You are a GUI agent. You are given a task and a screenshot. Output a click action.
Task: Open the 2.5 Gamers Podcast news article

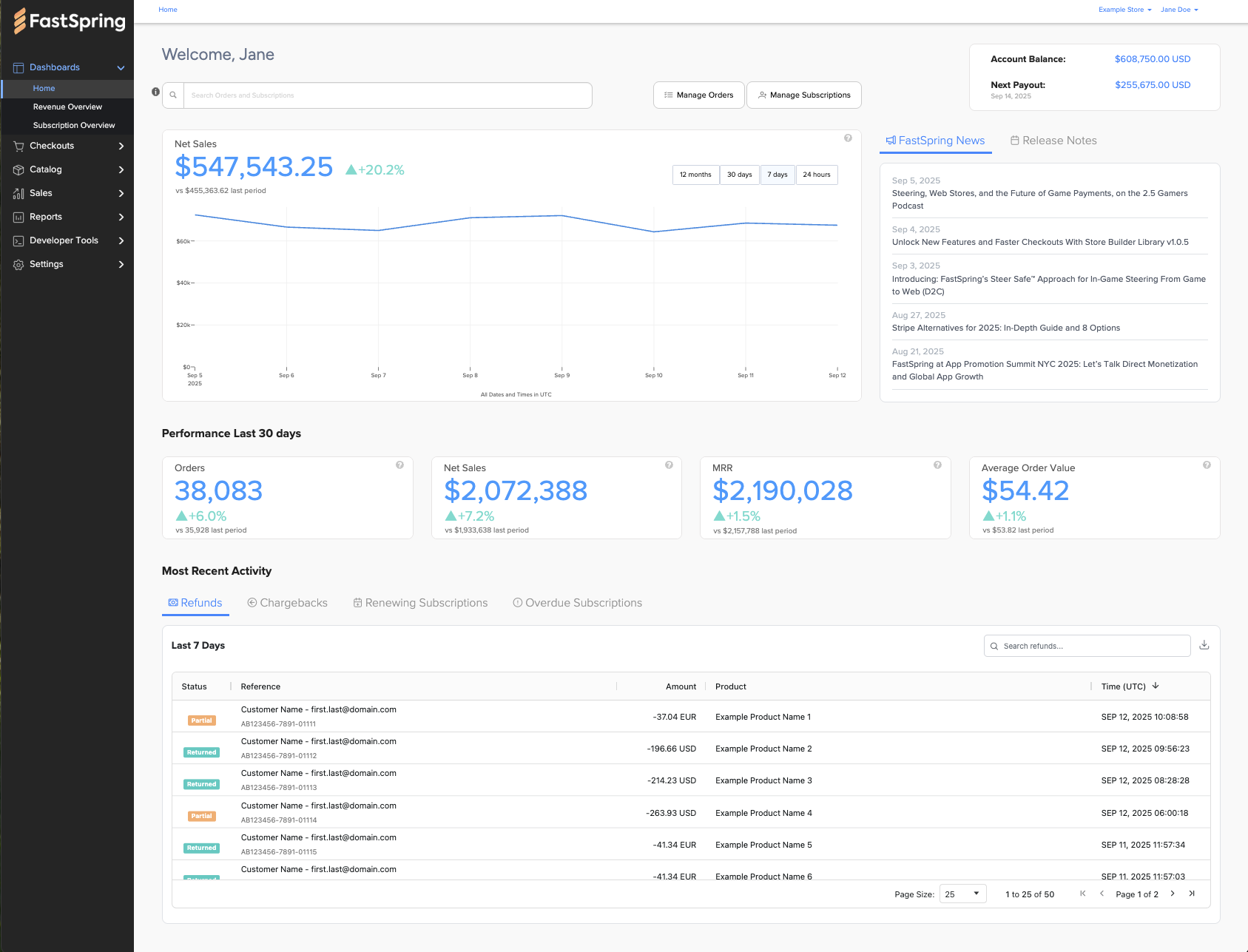pos(1039,200)
